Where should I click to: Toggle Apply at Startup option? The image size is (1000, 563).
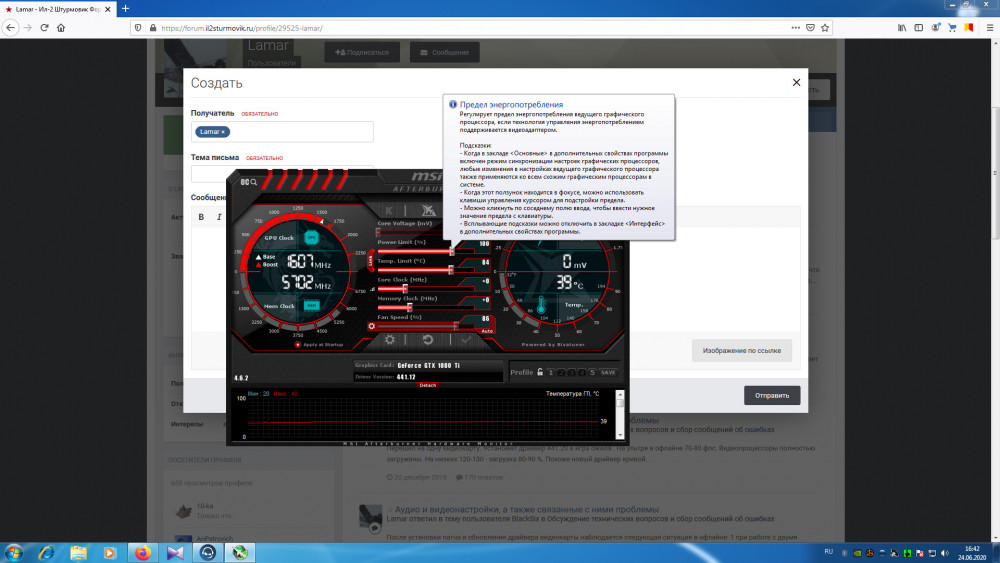pos(296,343)
